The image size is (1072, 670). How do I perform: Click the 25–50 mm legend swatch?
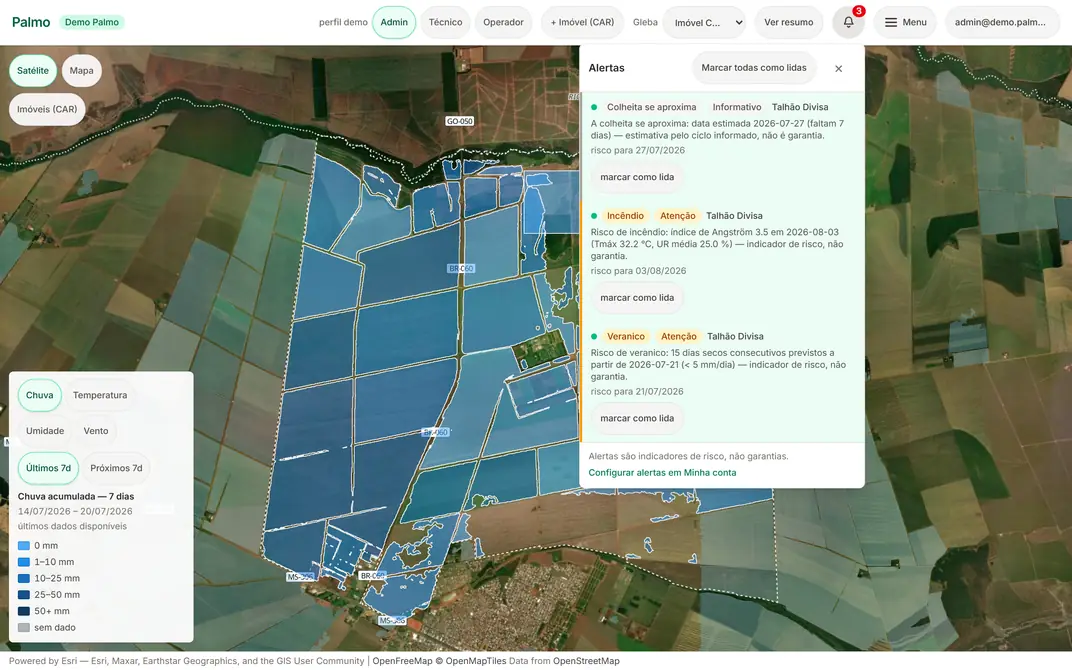point(24,595)
